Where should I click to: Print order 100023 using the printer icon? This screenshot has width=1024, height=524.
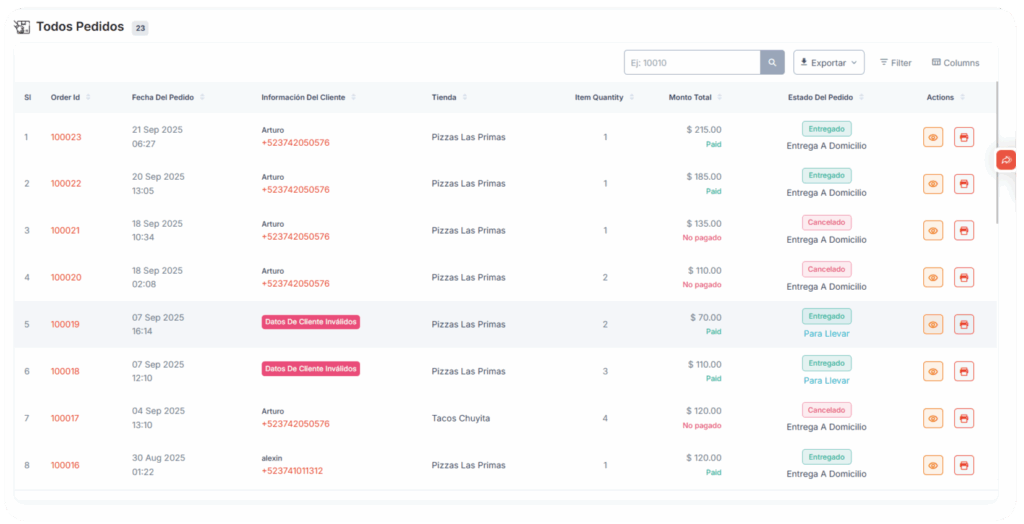[964, 137]
